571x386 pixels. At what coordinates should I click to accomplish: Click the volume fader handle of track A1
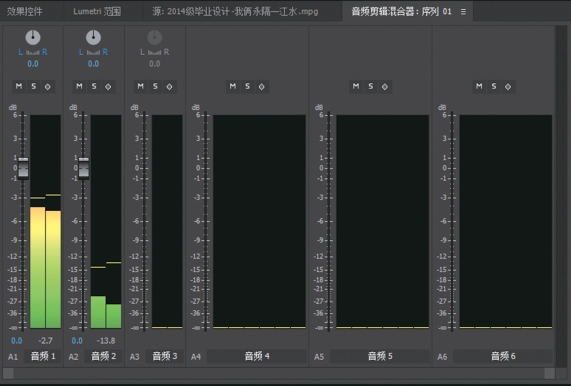(23, 168)
